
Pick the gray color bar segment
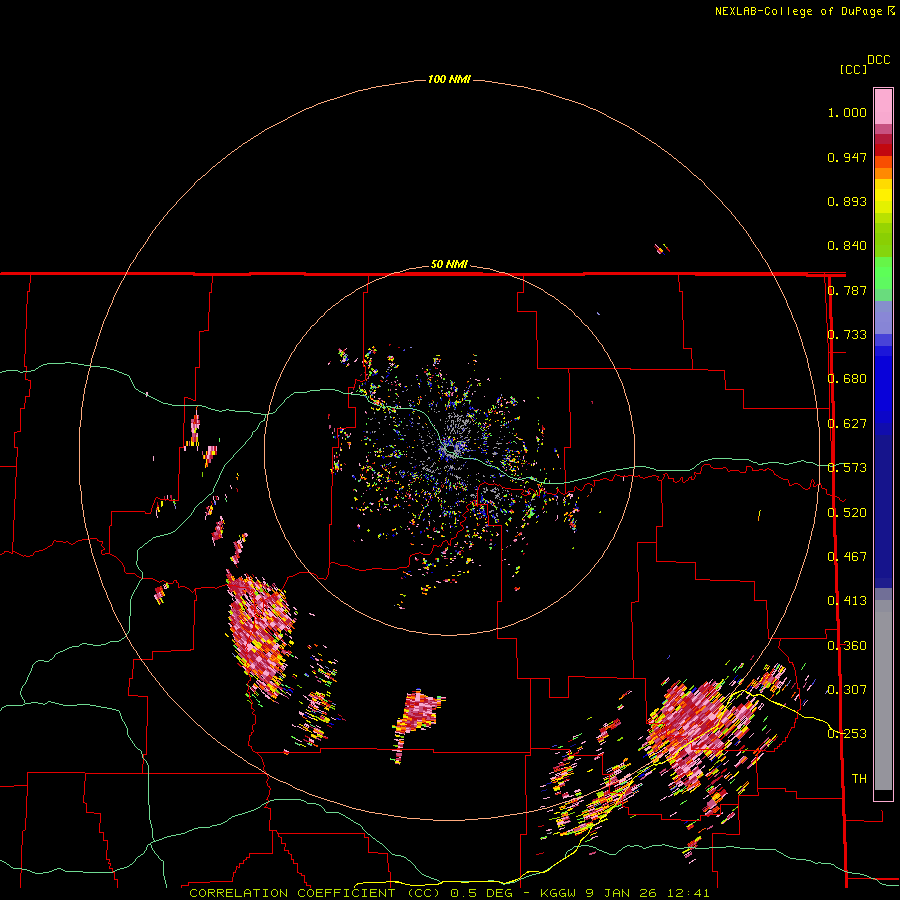(883, 695)
